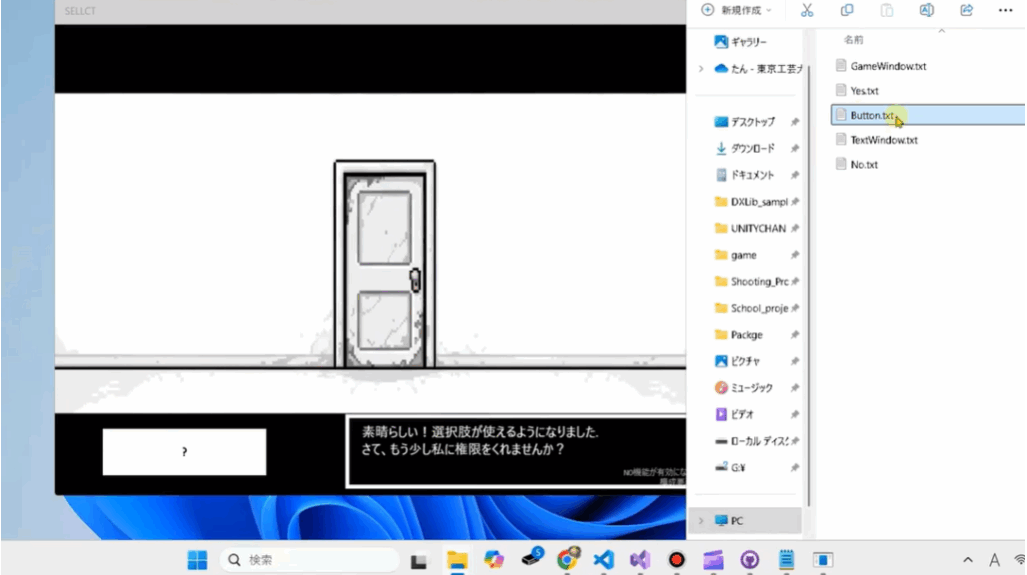Select the GameWindow.txt file

click(887, 66)
